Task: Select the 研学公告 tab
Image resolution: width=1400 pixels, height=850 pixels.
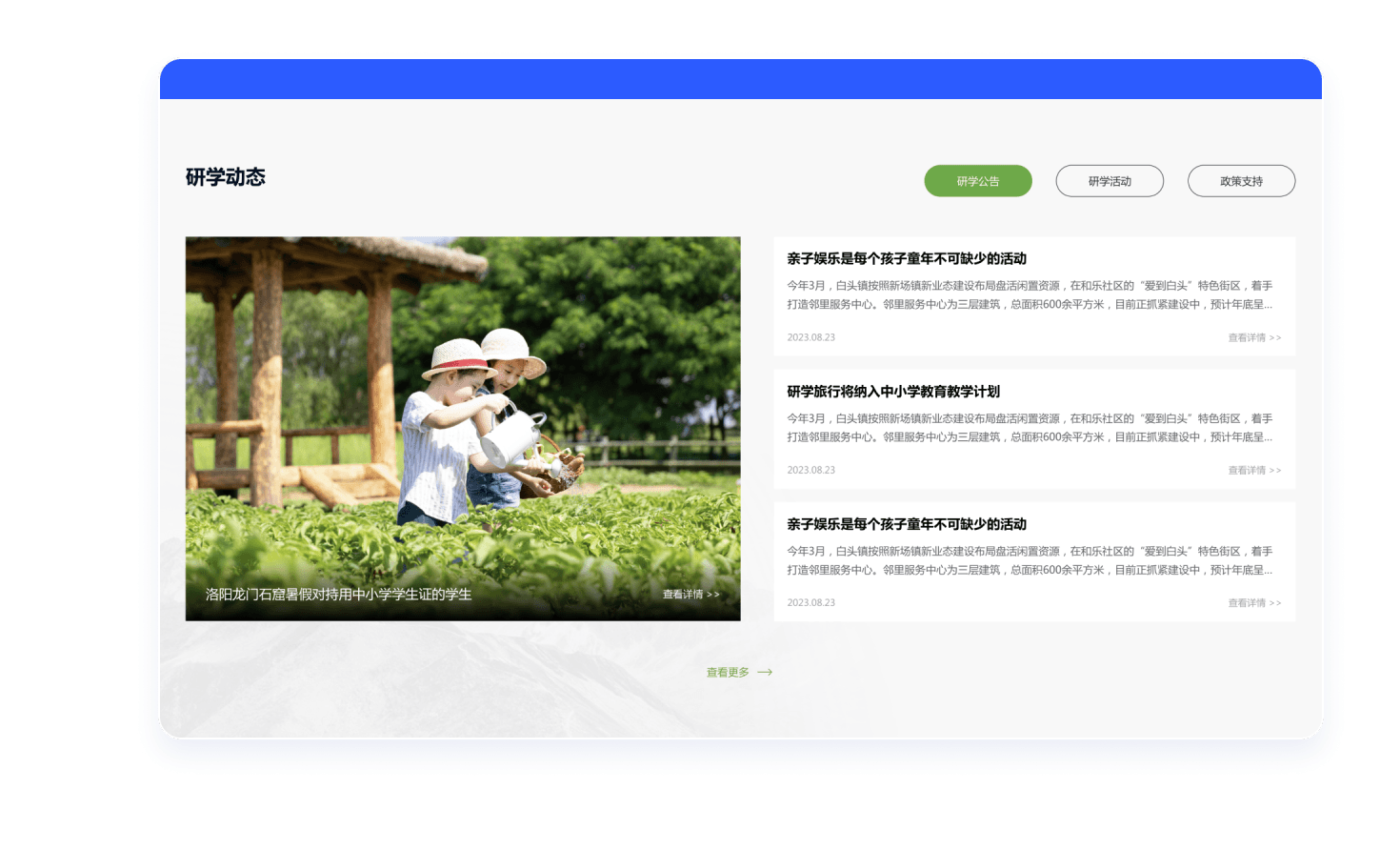Action: point(977,181)
